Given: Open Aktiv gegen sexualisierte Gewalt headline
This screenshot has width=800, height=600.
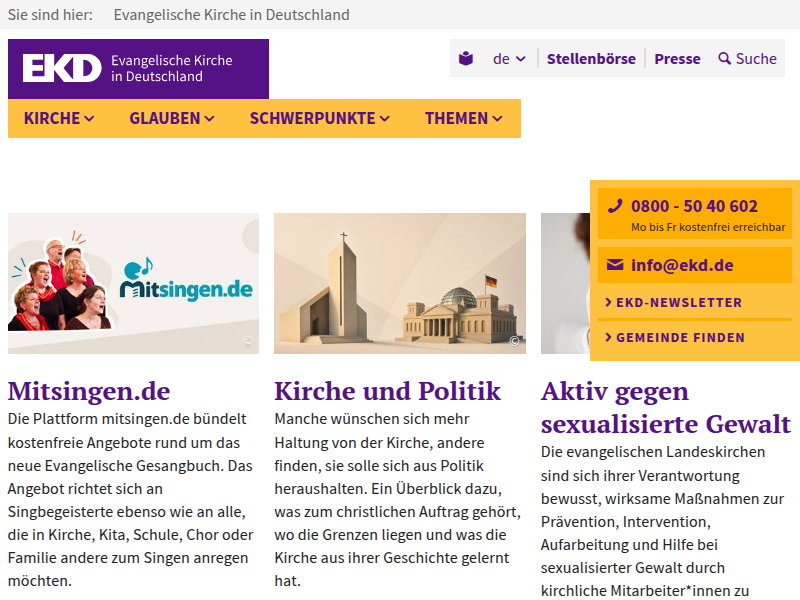Looking at the screenshot, I should [x=666, y=408].
